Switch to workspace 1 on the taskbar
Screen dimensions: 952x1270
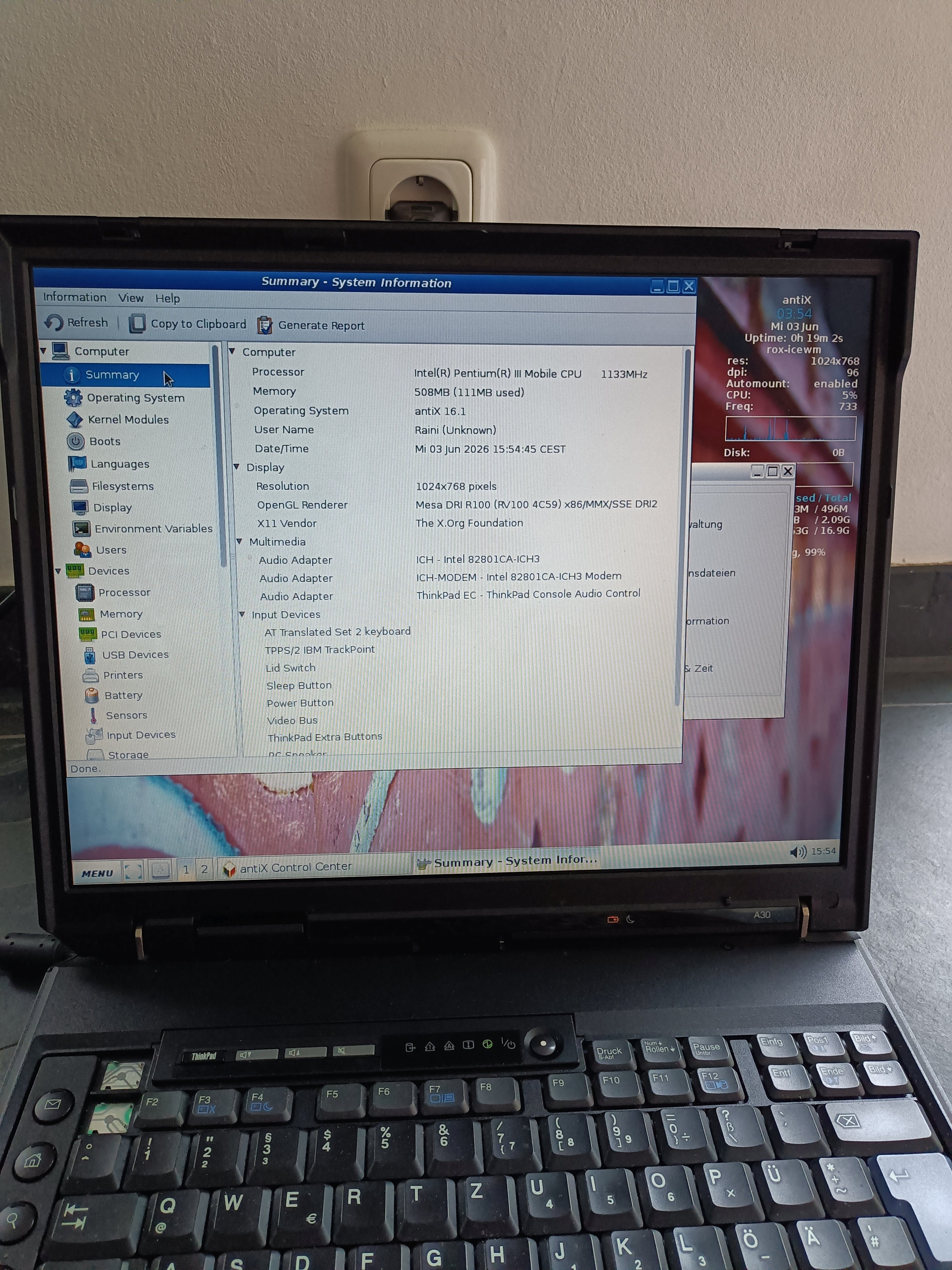(x=185, y=870)
